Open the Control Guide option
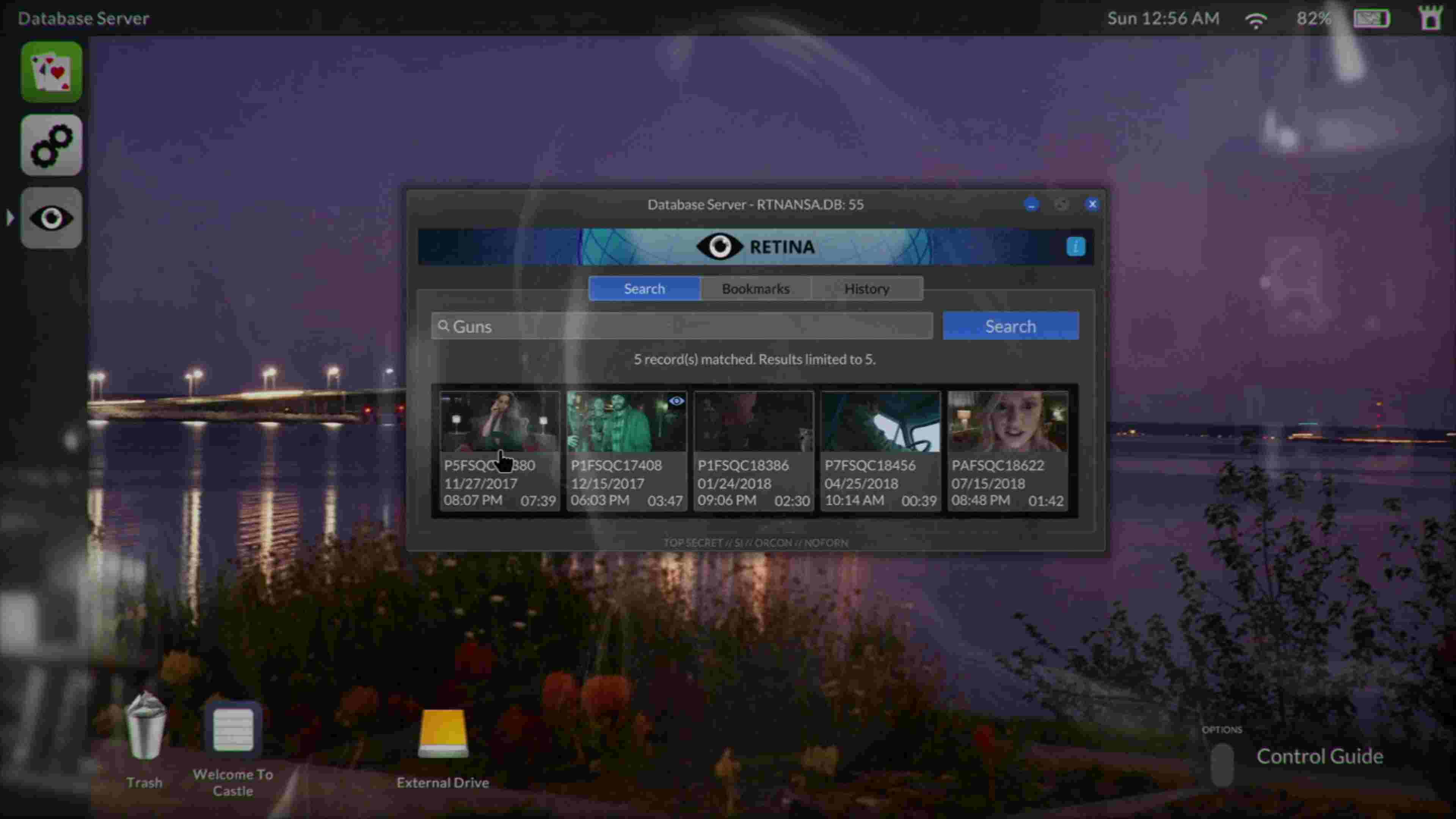Image resolution: width=1456 pixels, height=819 pixels. (x=1320, y=756)
